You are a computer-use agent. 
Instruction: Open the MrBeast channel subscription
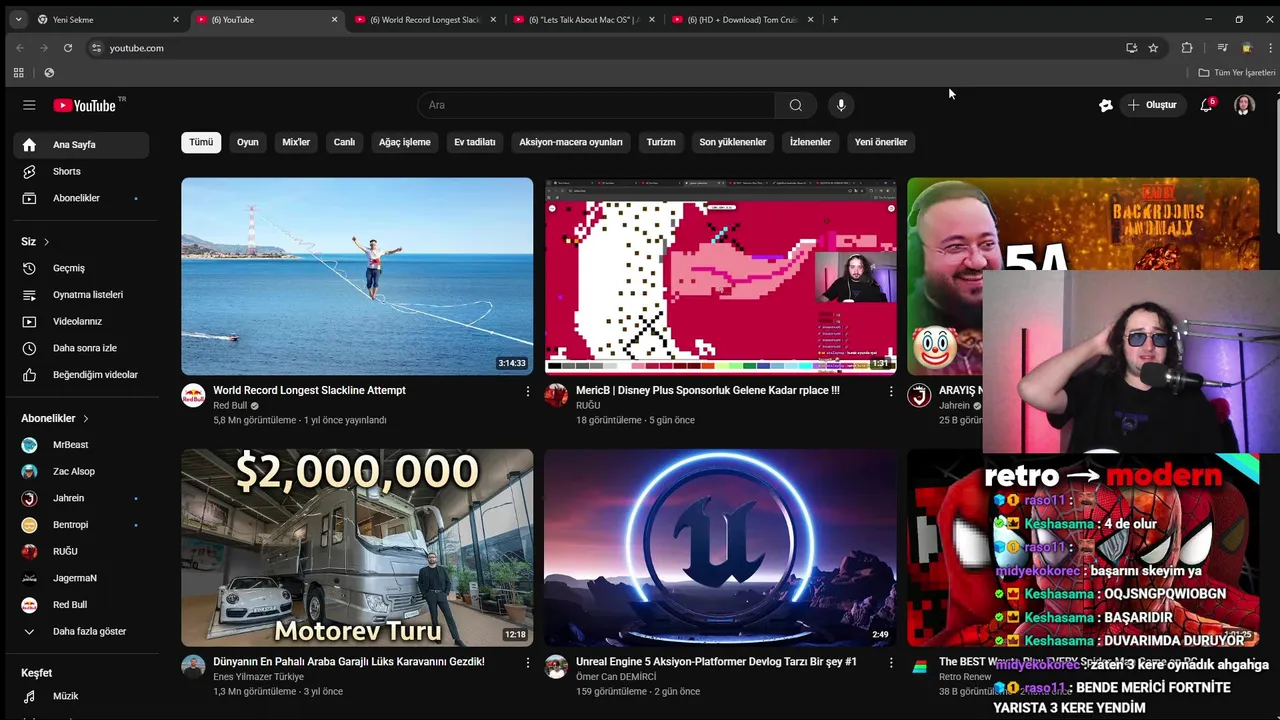pyautogui.click(x=81, y=445)
